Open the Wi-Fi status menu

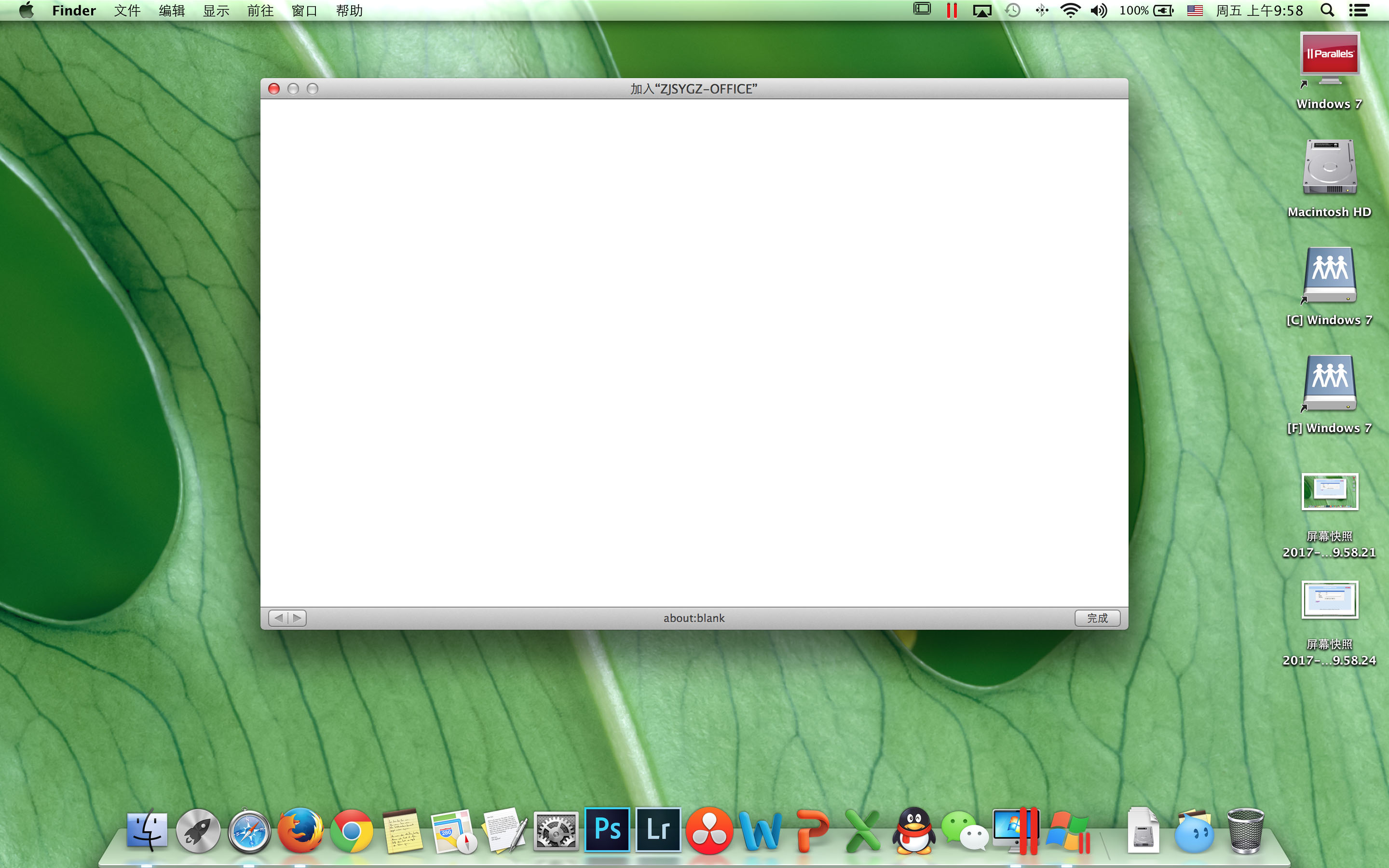coord(1070,10)
